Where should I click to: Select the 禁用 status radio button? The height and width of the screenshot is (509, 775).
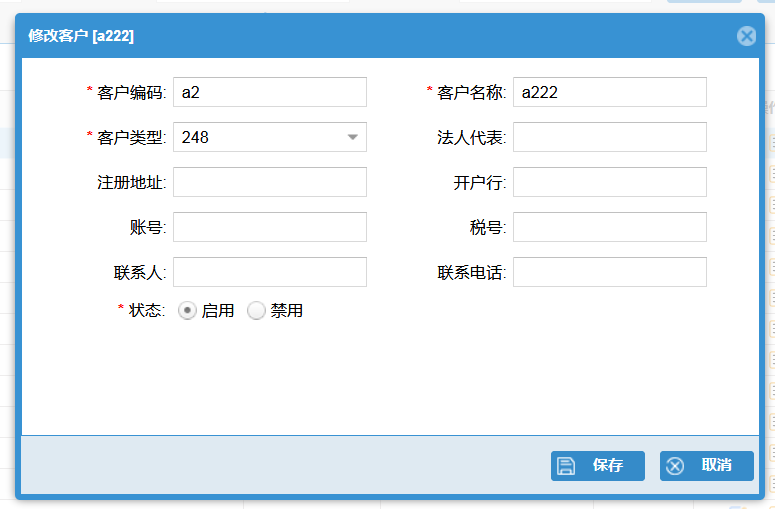[257, 311]
